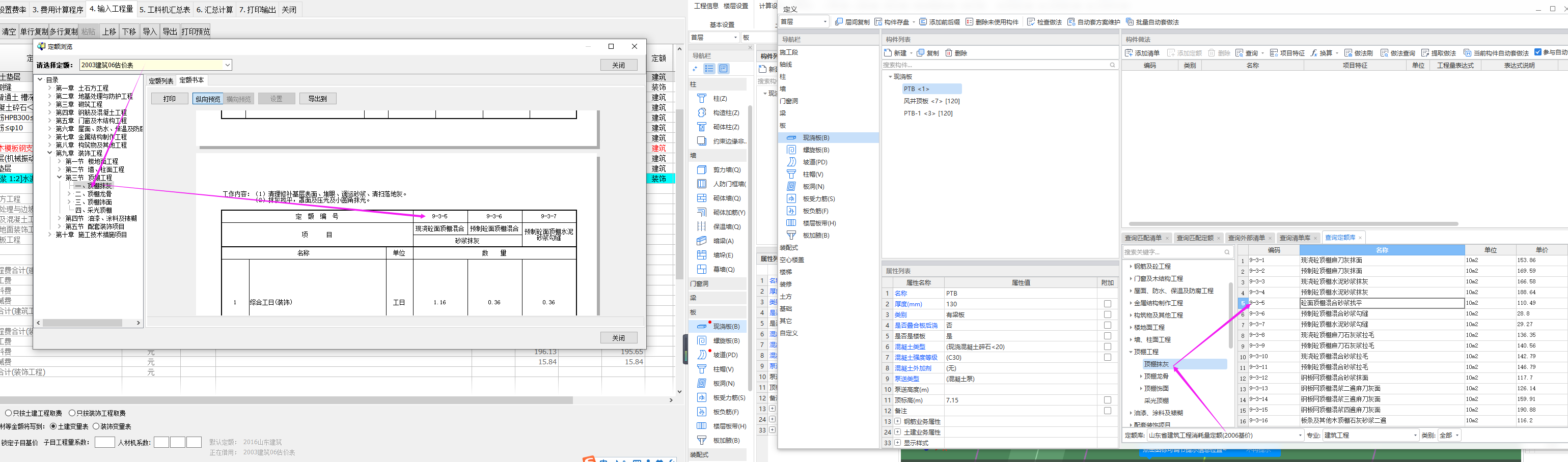
Task: Click the 删除未使用构件 toolbar icon
Action: coord(969,22)
